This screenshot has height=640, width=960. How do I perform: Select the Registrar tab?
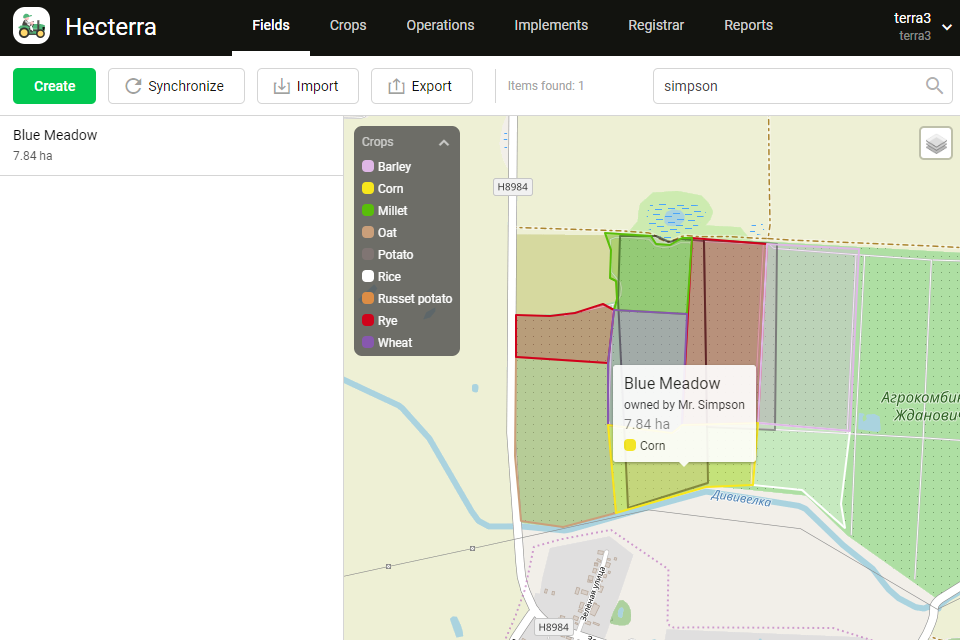pos(656,26)
